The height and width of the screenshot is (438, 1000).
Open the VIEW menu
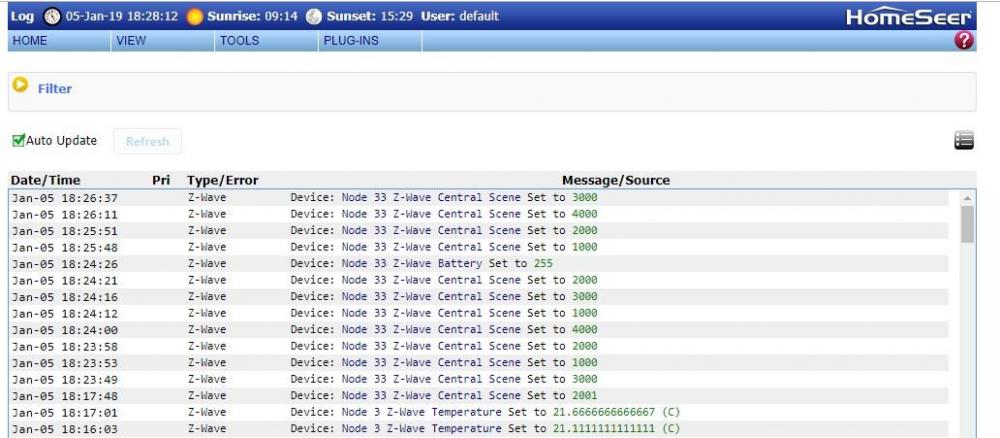tap(131, 41)
